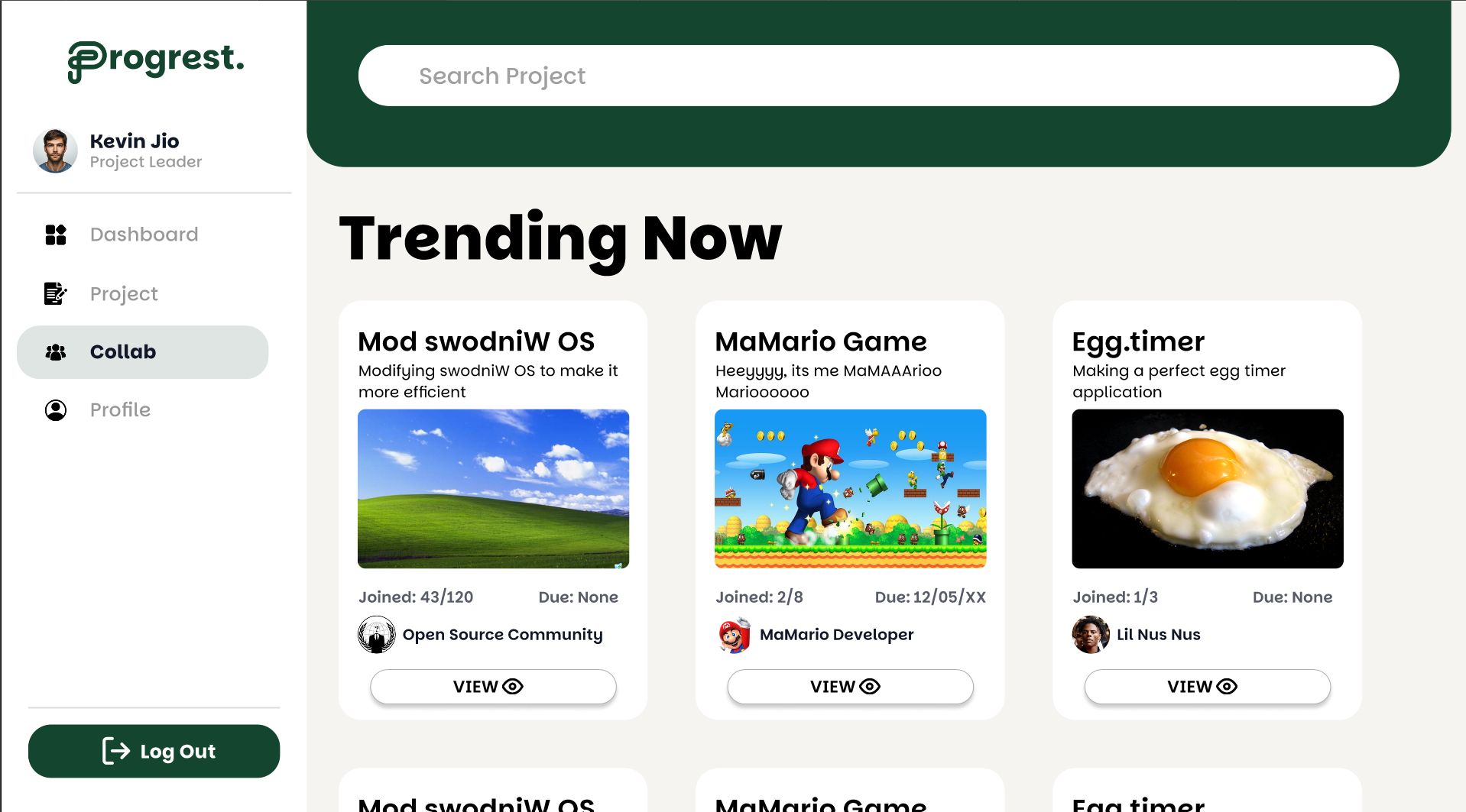The height and width of the screenshot is (812, 1466).
Task: Open the Dashboard menu item
Action: (143, 235)
